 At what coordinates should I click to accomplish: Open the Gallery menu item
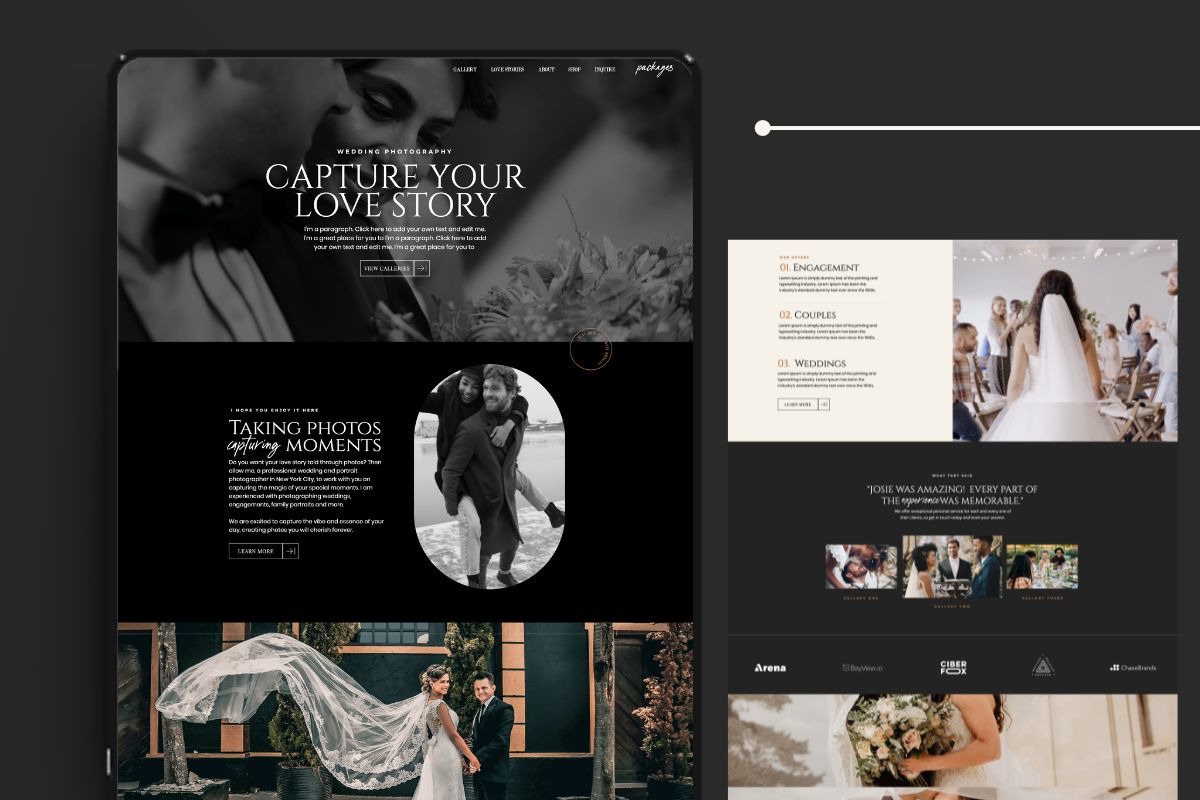(465, 70)
